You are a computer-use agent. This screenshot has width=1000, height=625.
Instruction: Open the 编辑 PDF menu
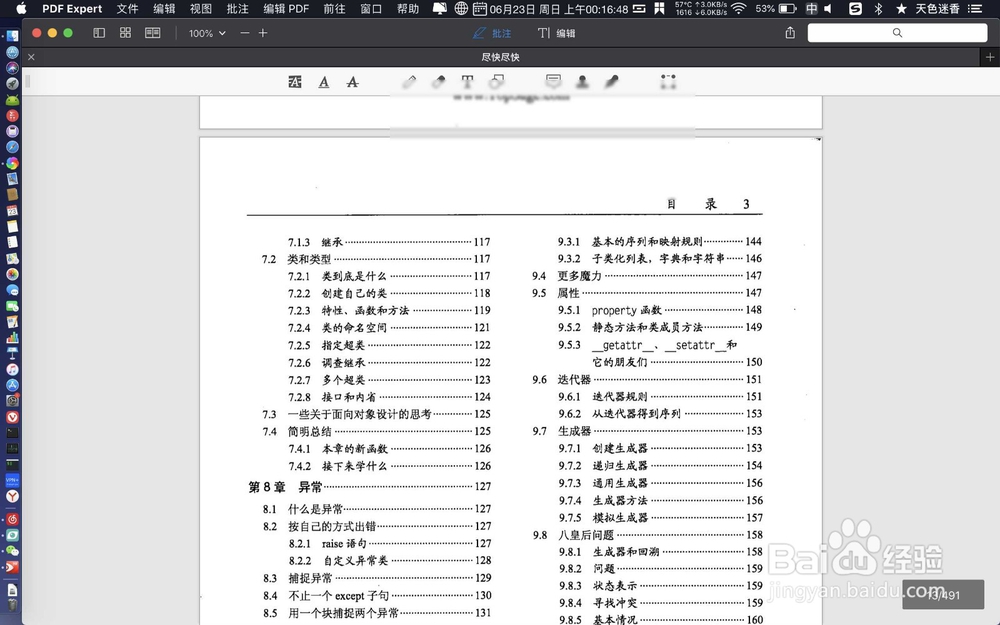(286, 8)
